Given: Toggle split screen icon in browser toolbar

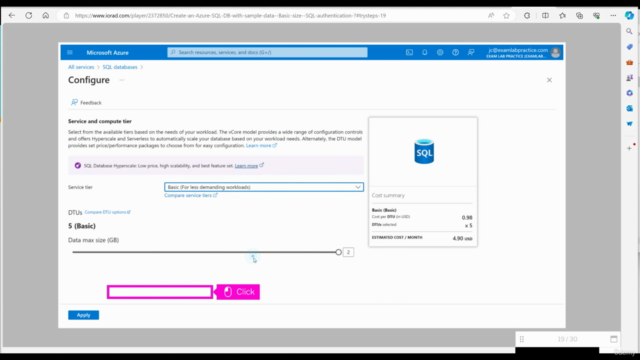Looking at the screenshot, I should [545, 16].
